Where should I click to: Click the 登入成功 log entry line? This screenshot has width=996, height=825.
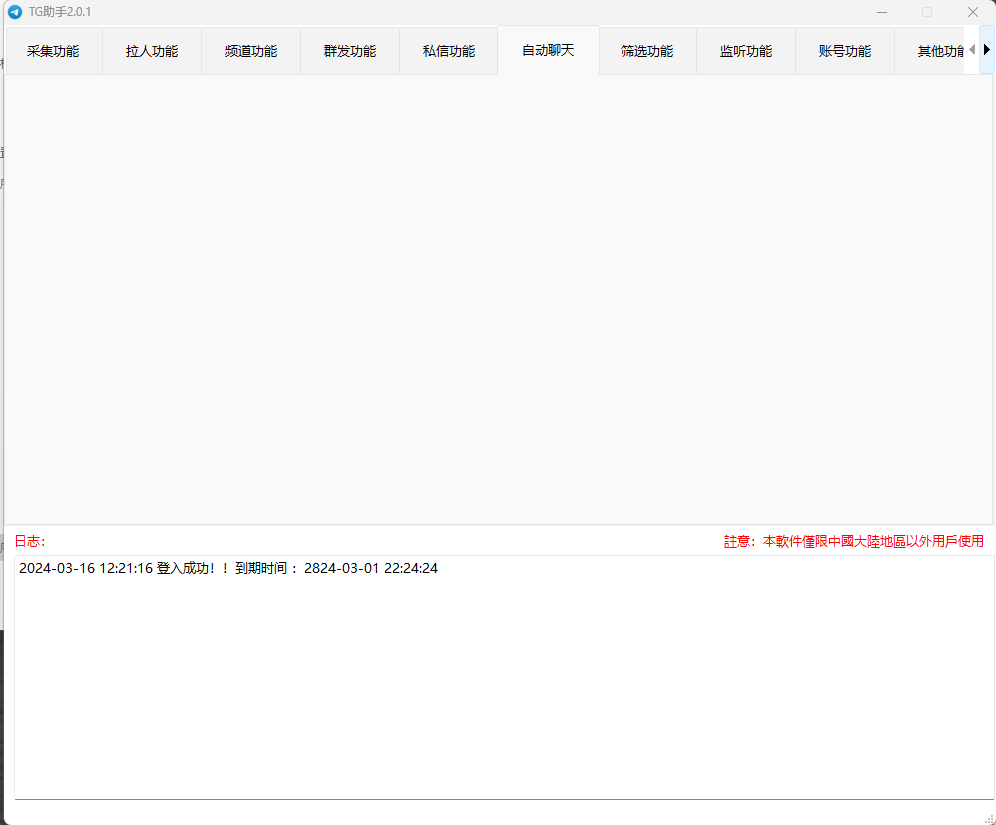pos(228,569)
